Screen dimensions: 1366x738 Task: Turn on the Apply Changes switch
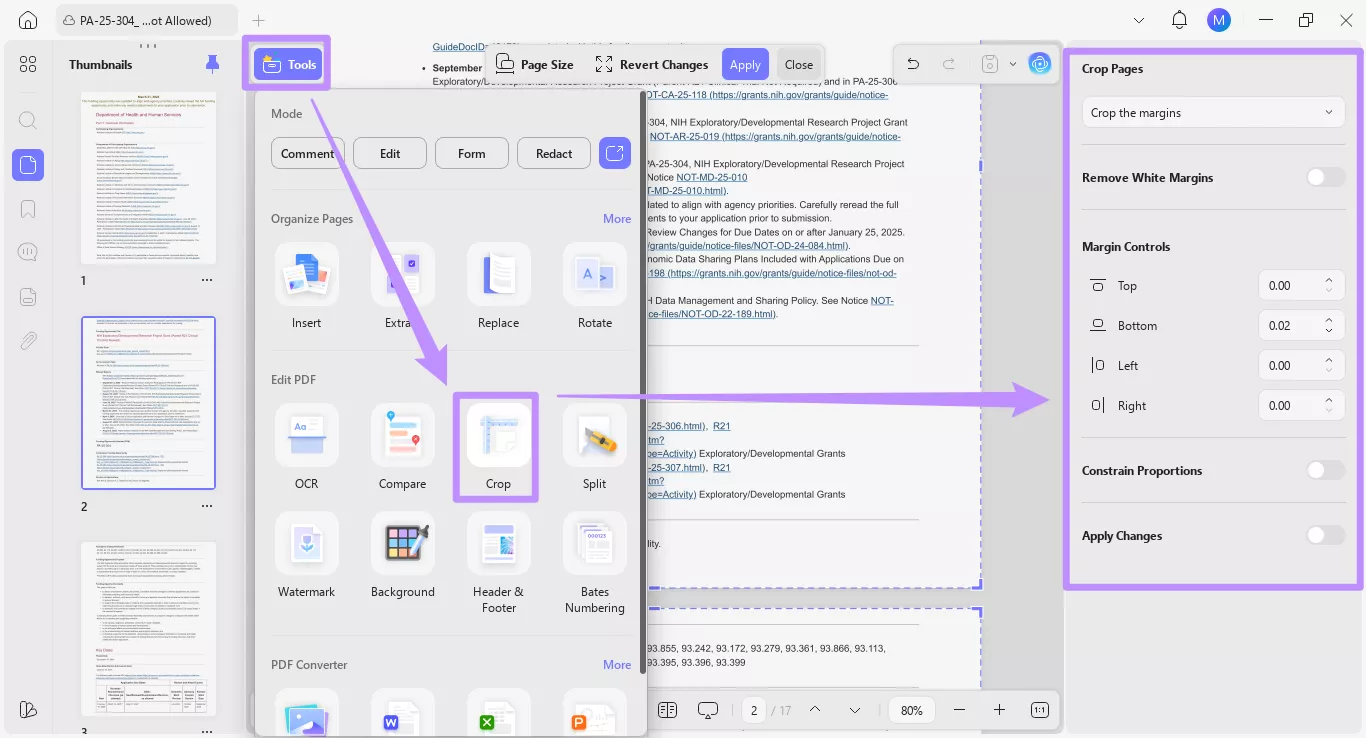coord(1326,535)
